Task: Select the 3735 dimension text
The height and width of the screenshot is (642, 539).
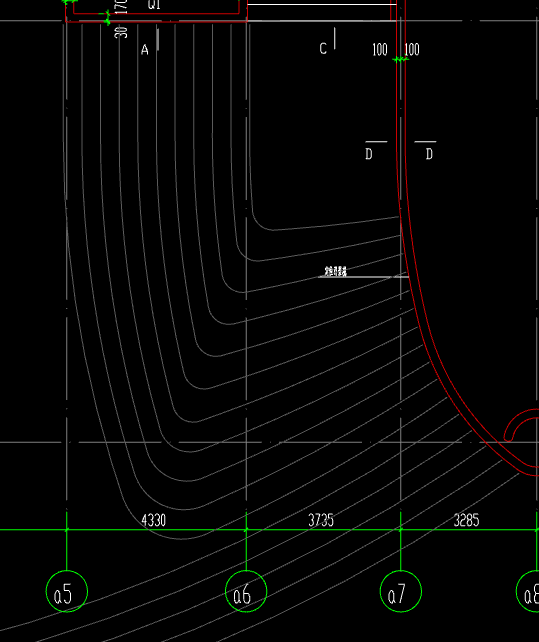Action: (321, 520)
